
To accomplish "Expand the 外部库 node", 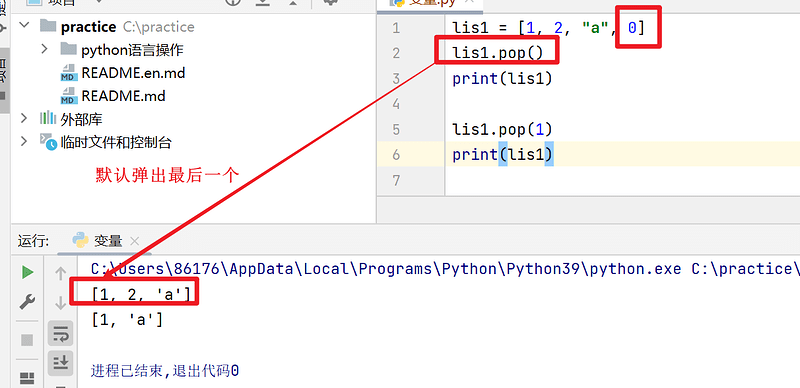I will 24,119.
